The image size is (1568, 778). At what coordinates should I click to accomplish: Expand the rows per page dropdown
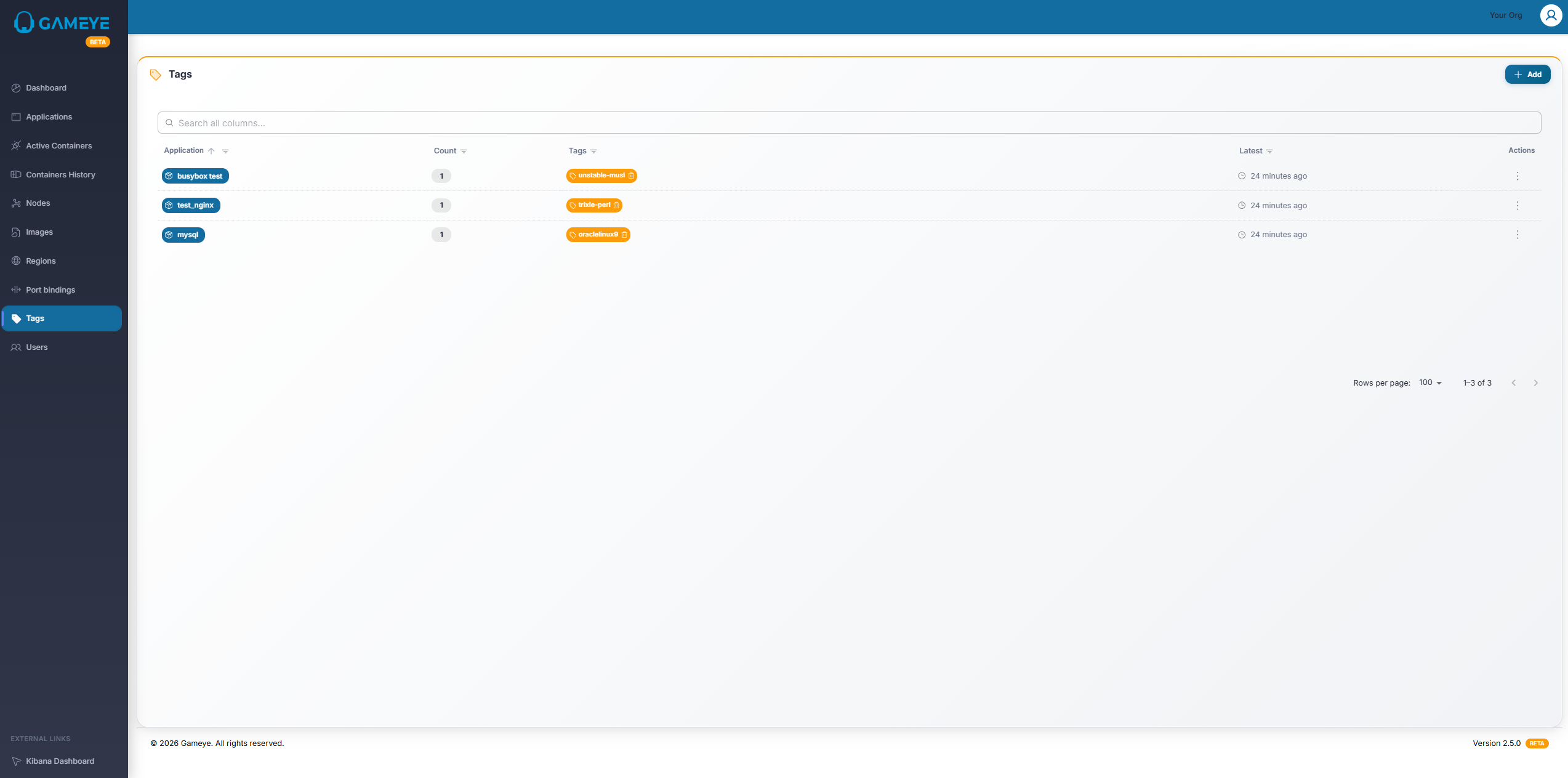(1430, 383)
